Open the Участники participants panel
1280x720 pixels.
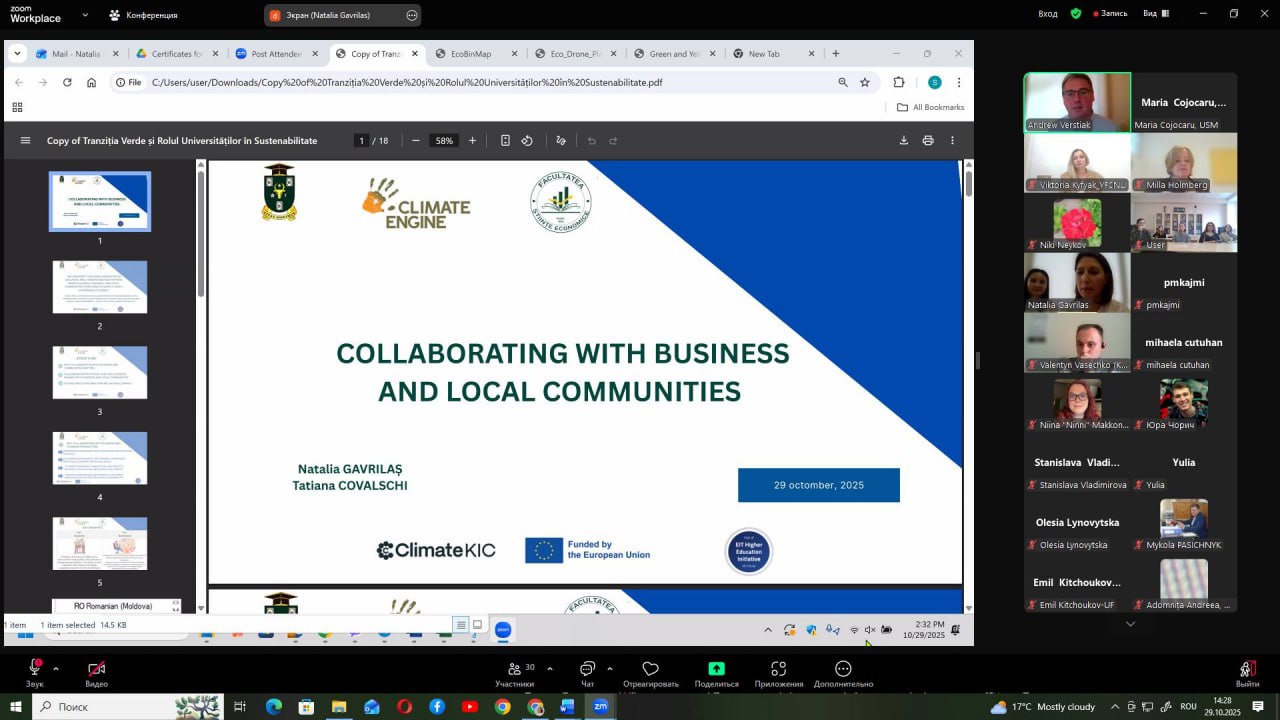[514, 669]
